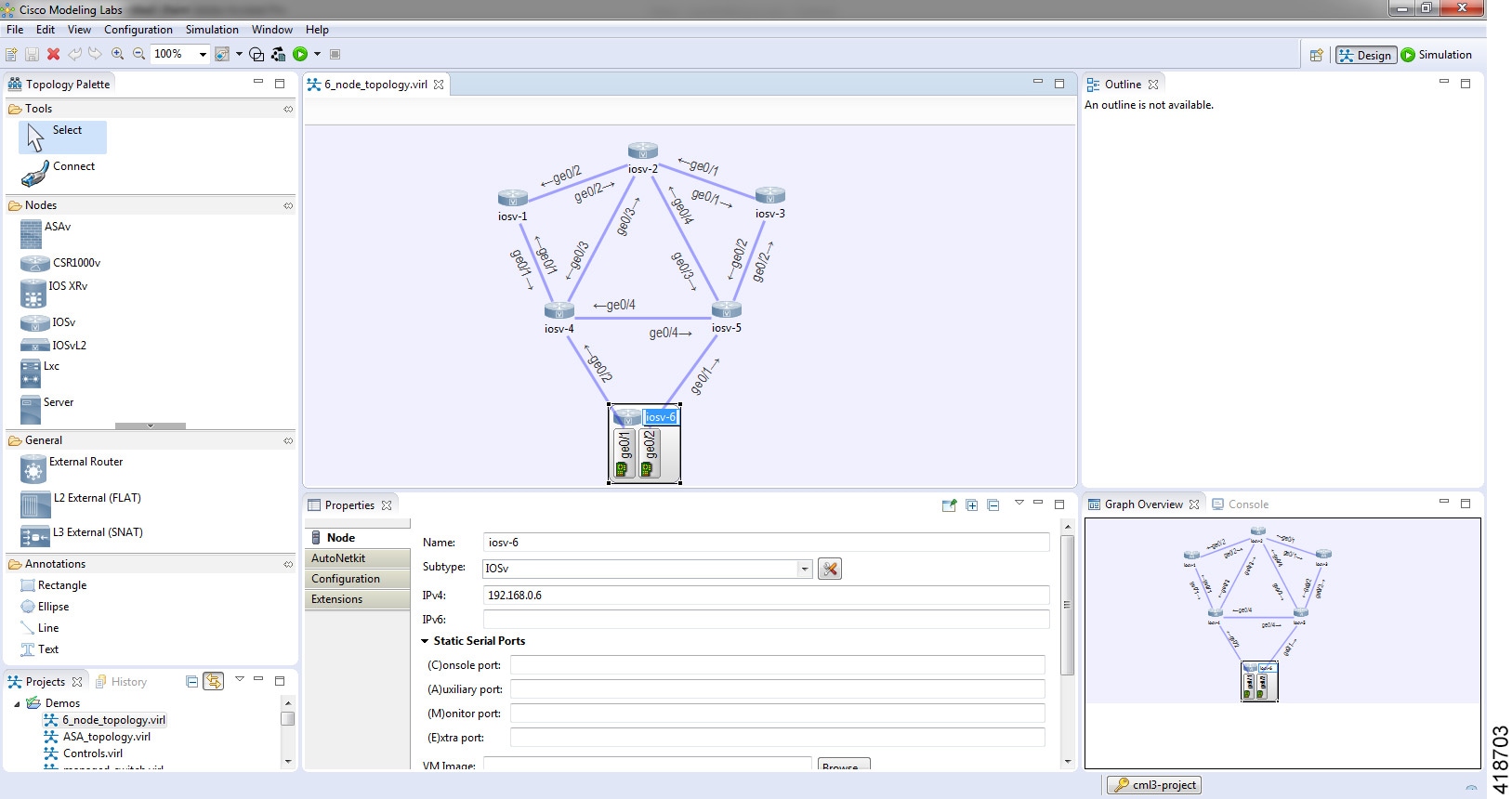This screenshot has width=1512, height=799.
Task: Switch to the History tab
Action: [x=121, y=682]
